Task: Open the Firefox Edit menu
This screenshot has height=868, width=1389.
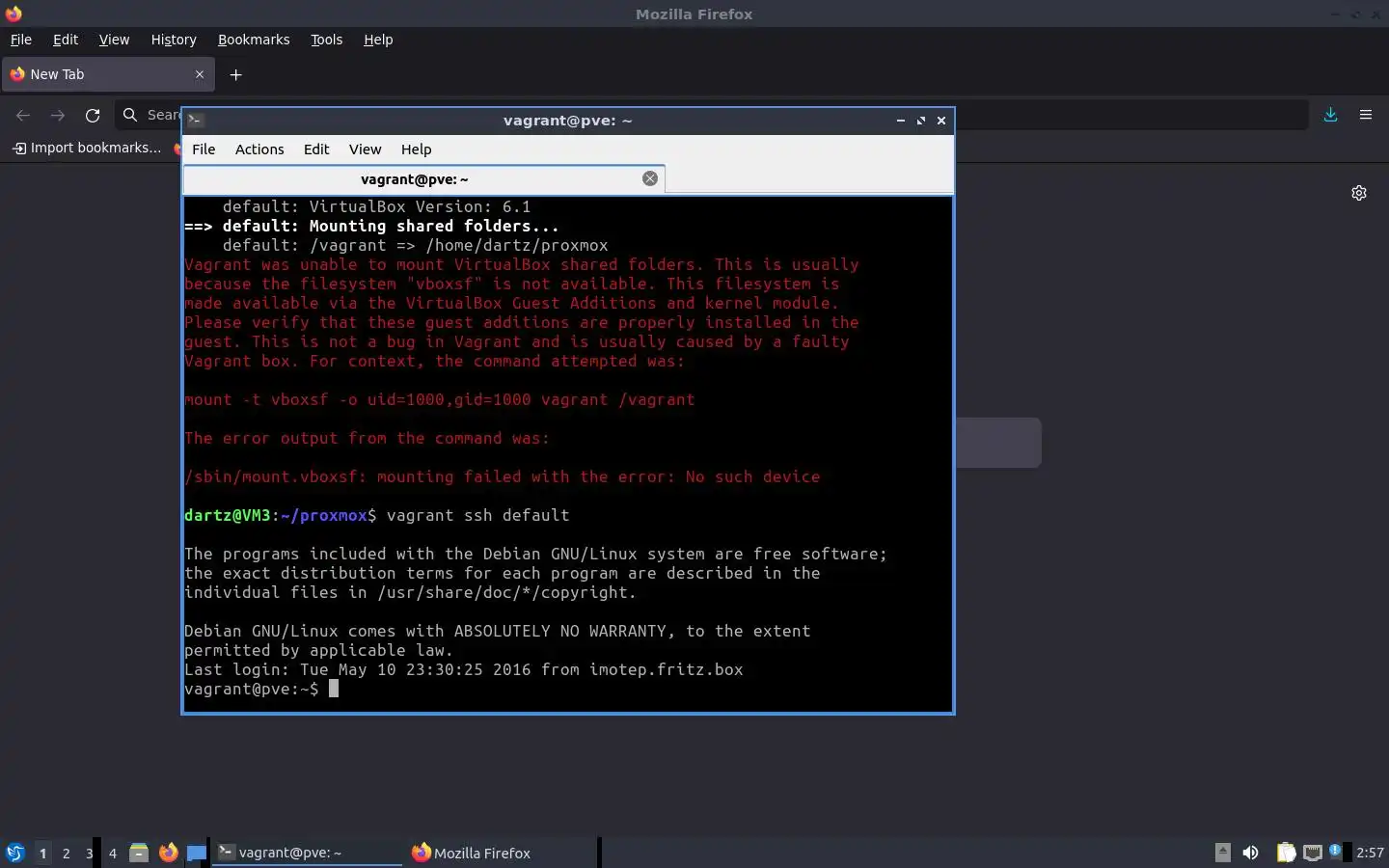Action: coord(66,40)
